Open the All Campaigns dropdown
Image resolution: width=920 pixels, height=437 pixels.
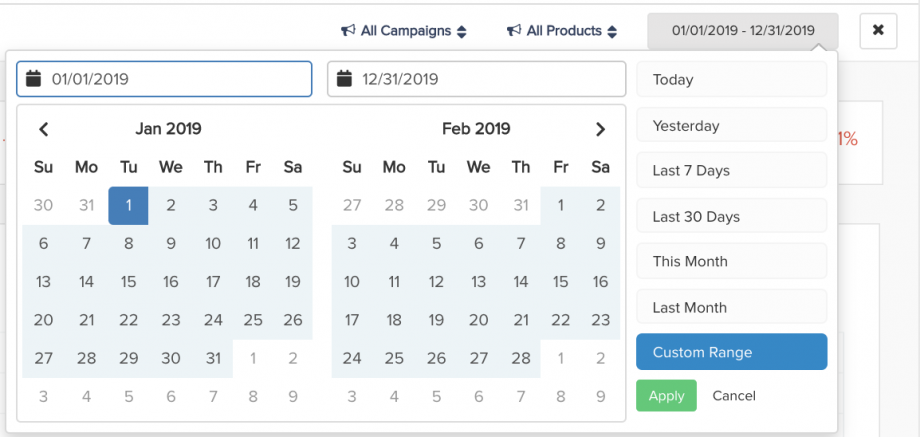coord(404,31)
